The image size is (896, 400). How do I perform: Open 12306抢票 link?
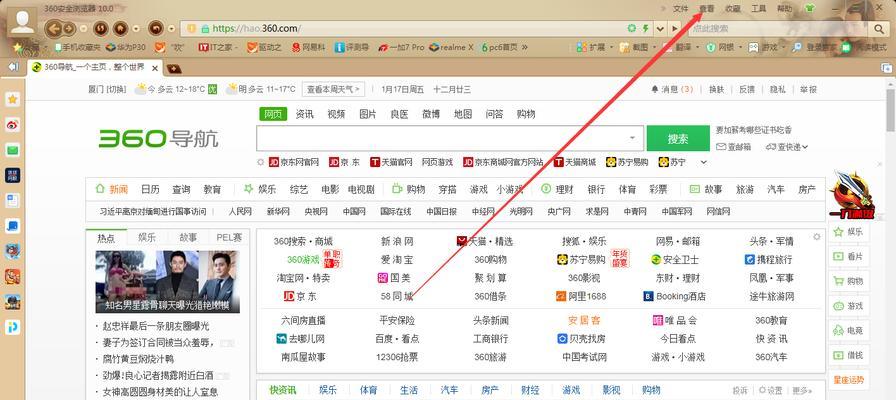click(397, 357)
